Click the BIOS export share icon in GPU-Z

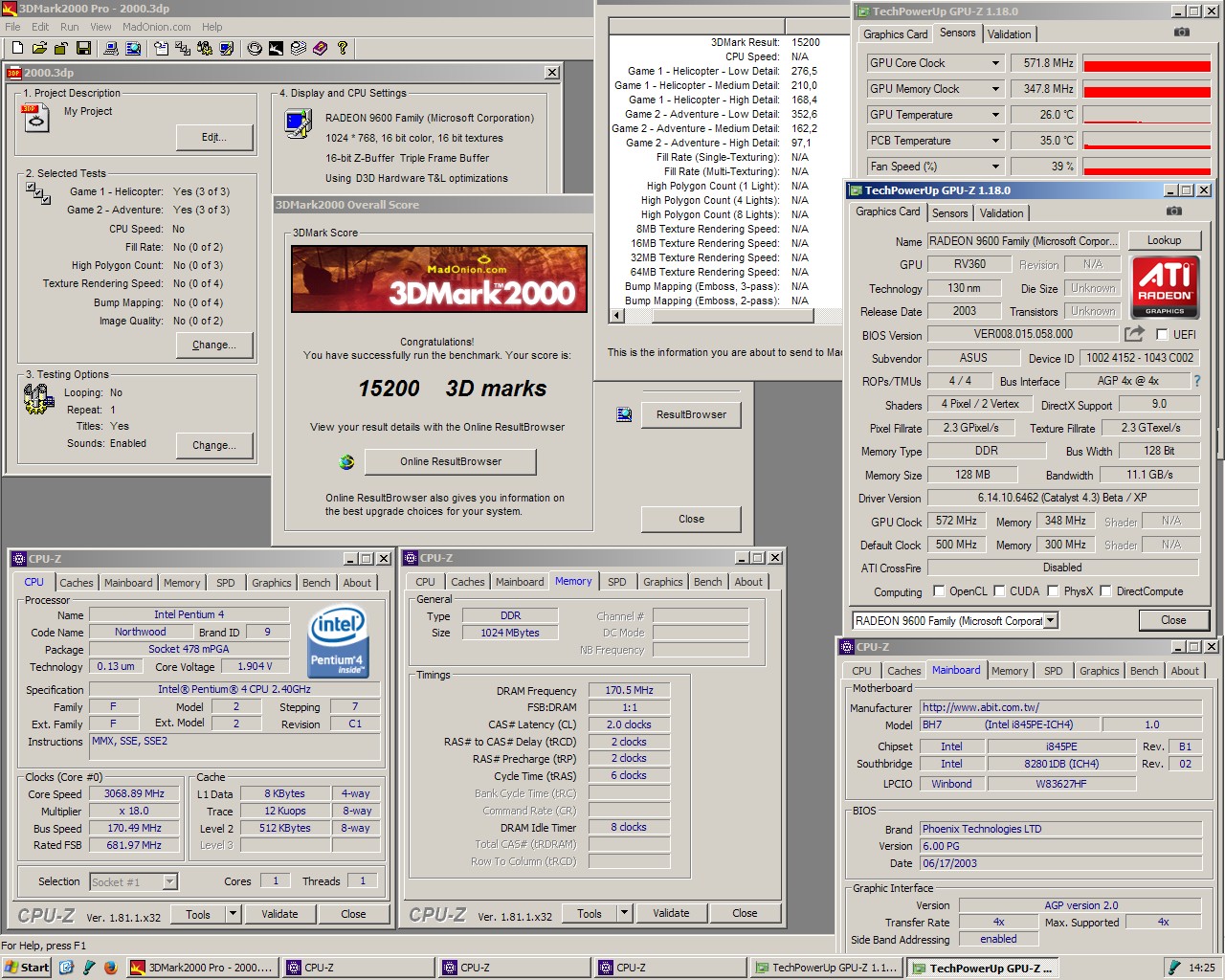(x=1134, y=334)
